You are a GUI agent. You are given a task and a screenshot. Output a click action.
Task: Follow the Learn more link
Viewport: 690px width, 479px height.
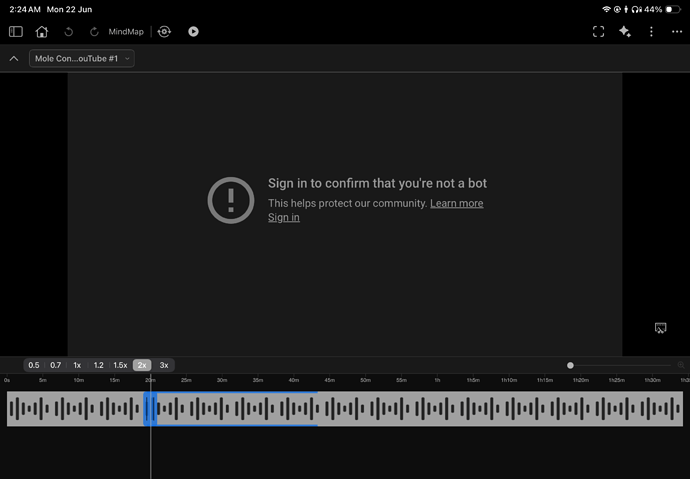(x=457, y=203)
